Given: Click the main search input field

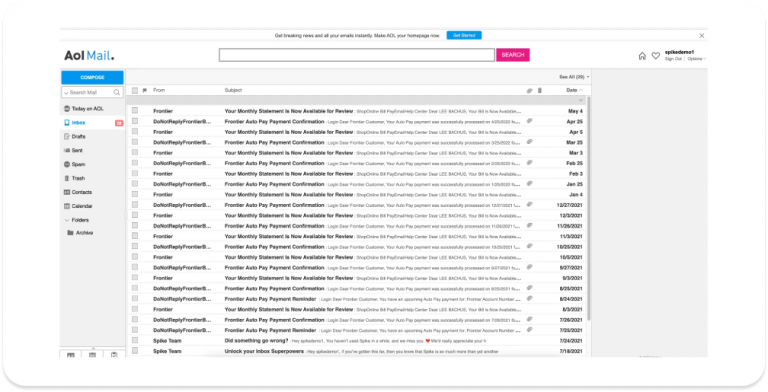Looking at the screenshot, I should [x=357, y=55].
